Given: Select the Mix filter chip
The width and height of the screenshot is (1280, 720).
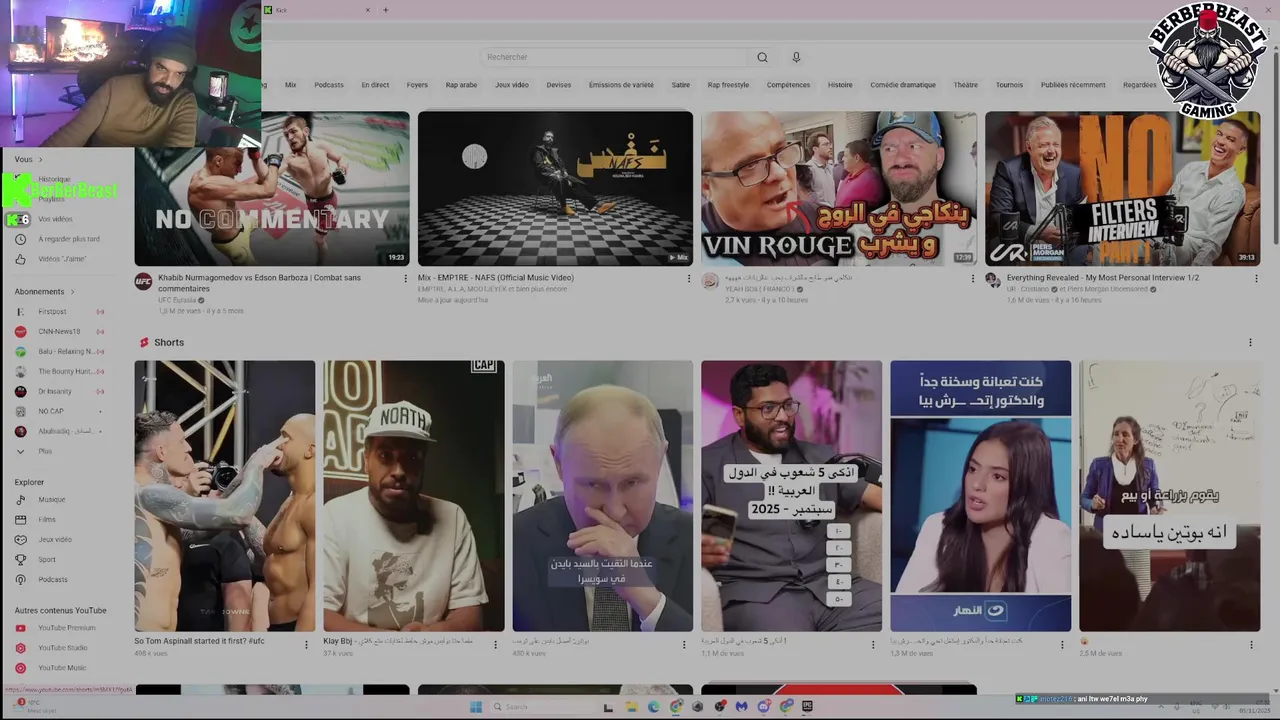Looking at the screenshot, I should [x=290, y=85].
